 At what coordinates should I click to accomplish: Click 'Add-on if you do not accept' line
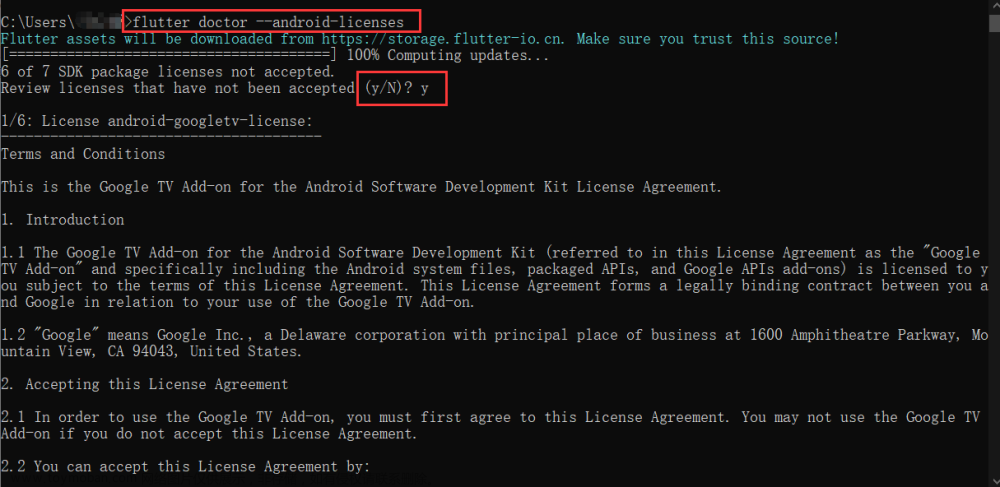point(209,434)
